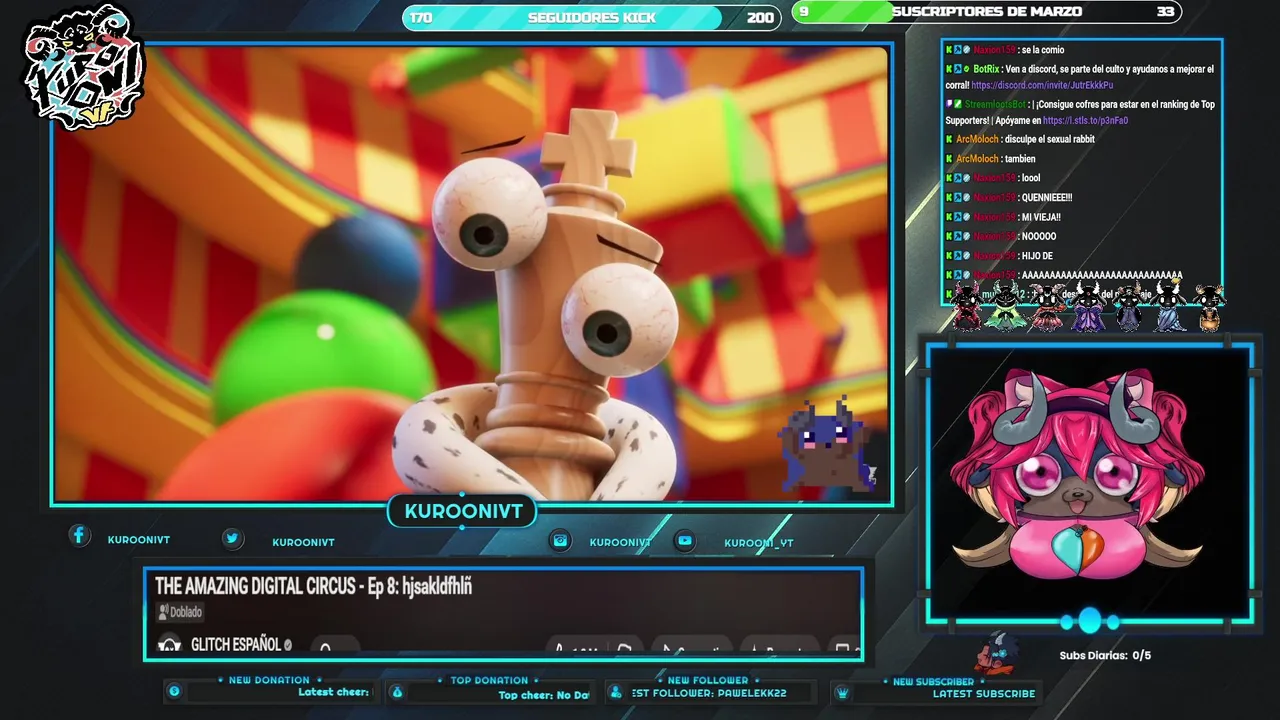
Task: Click the Twitter bird icon
Action: click(x=232, y=539)
